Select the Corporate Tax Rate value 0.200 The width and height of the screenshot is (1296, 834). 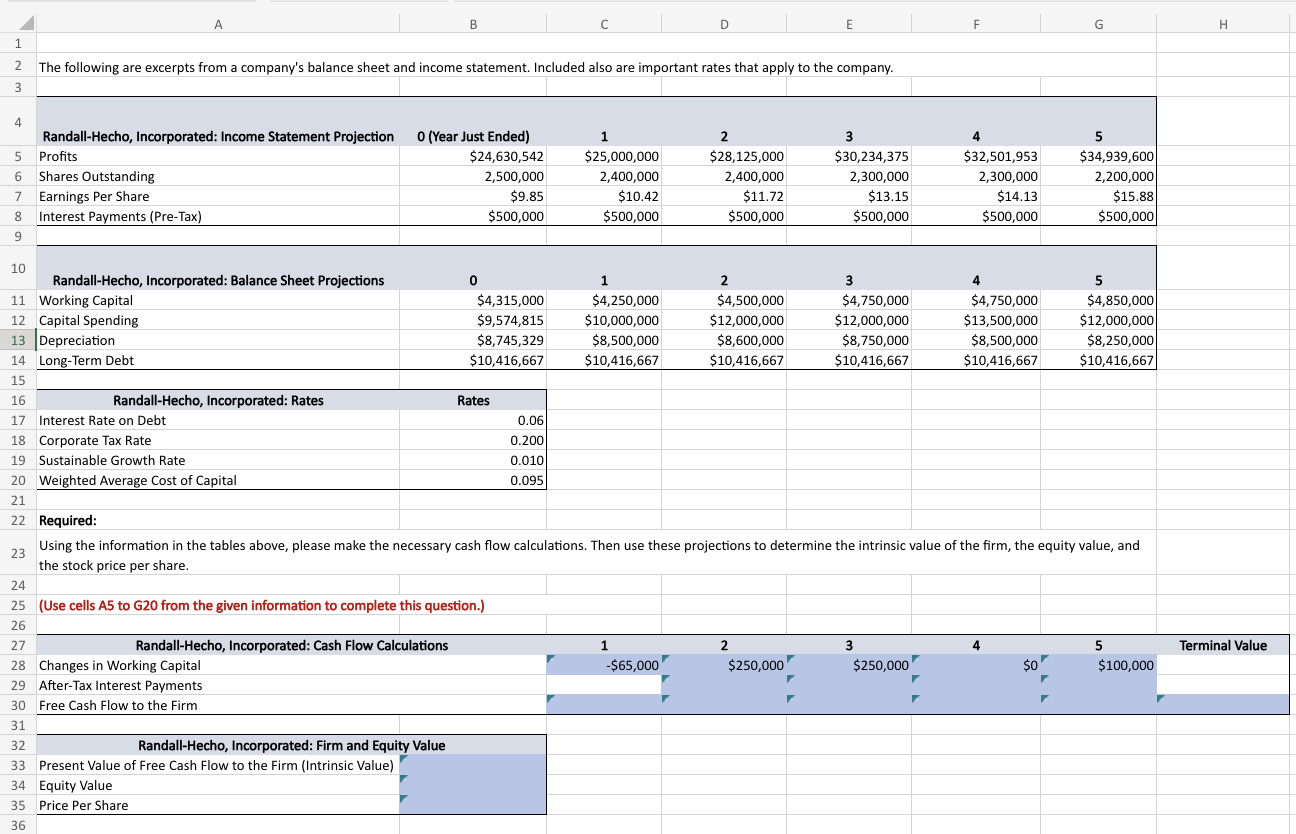click(x=472, y=440)
